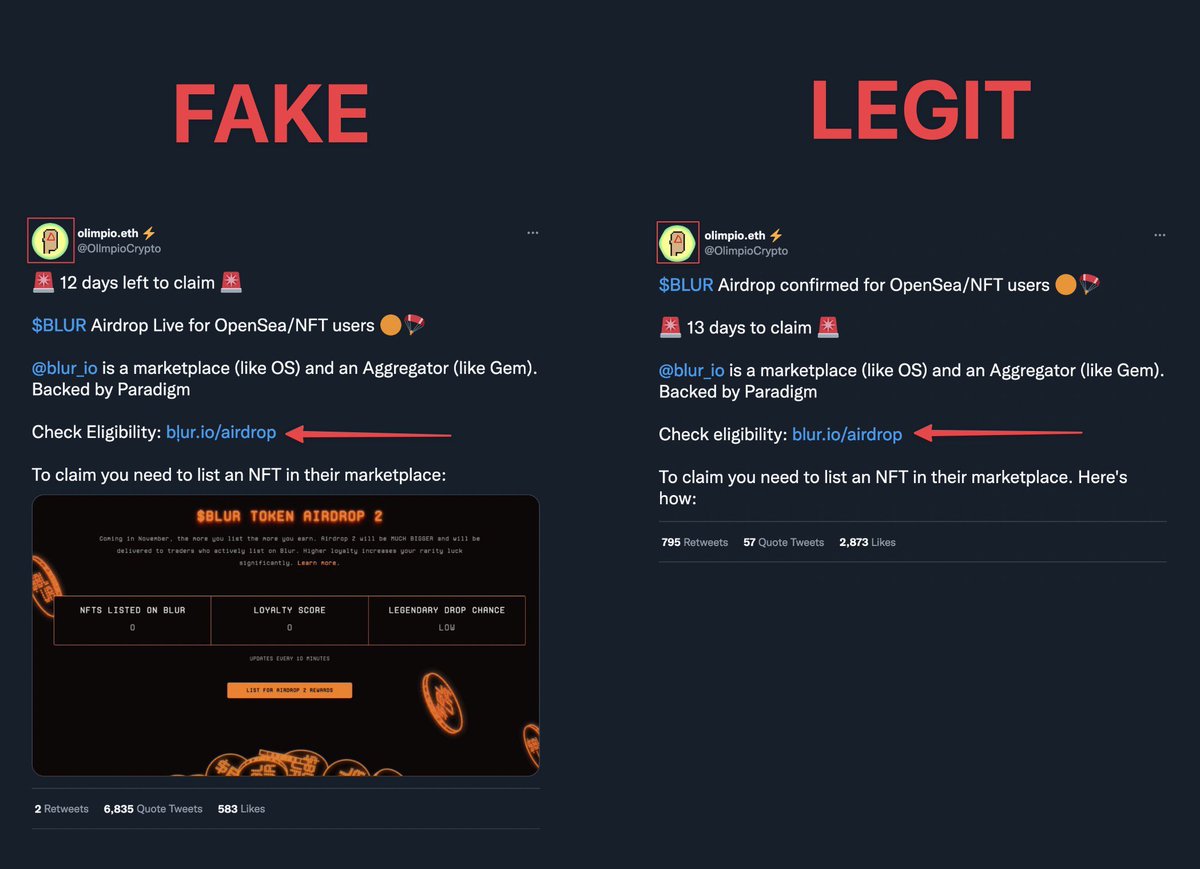This screenshot has height=869, width=1200.
Task: Open the $BLUR cashtag in fake tweet
Action: pyautogui.click(x=59, y=325)
